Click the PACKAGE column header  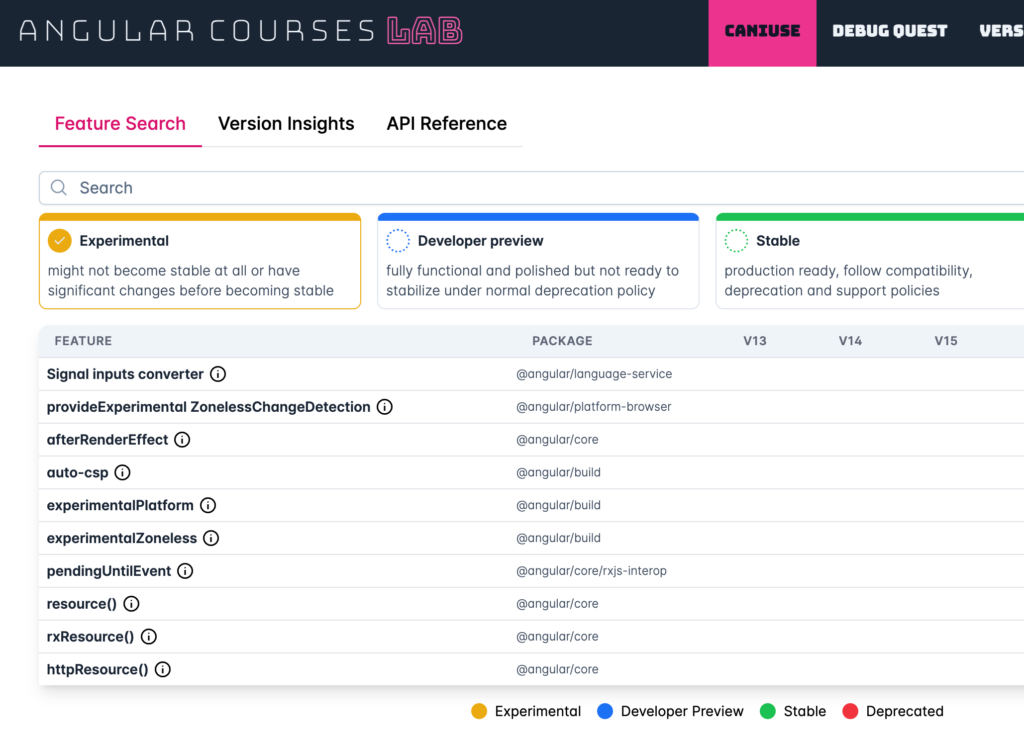click(562, 341)
